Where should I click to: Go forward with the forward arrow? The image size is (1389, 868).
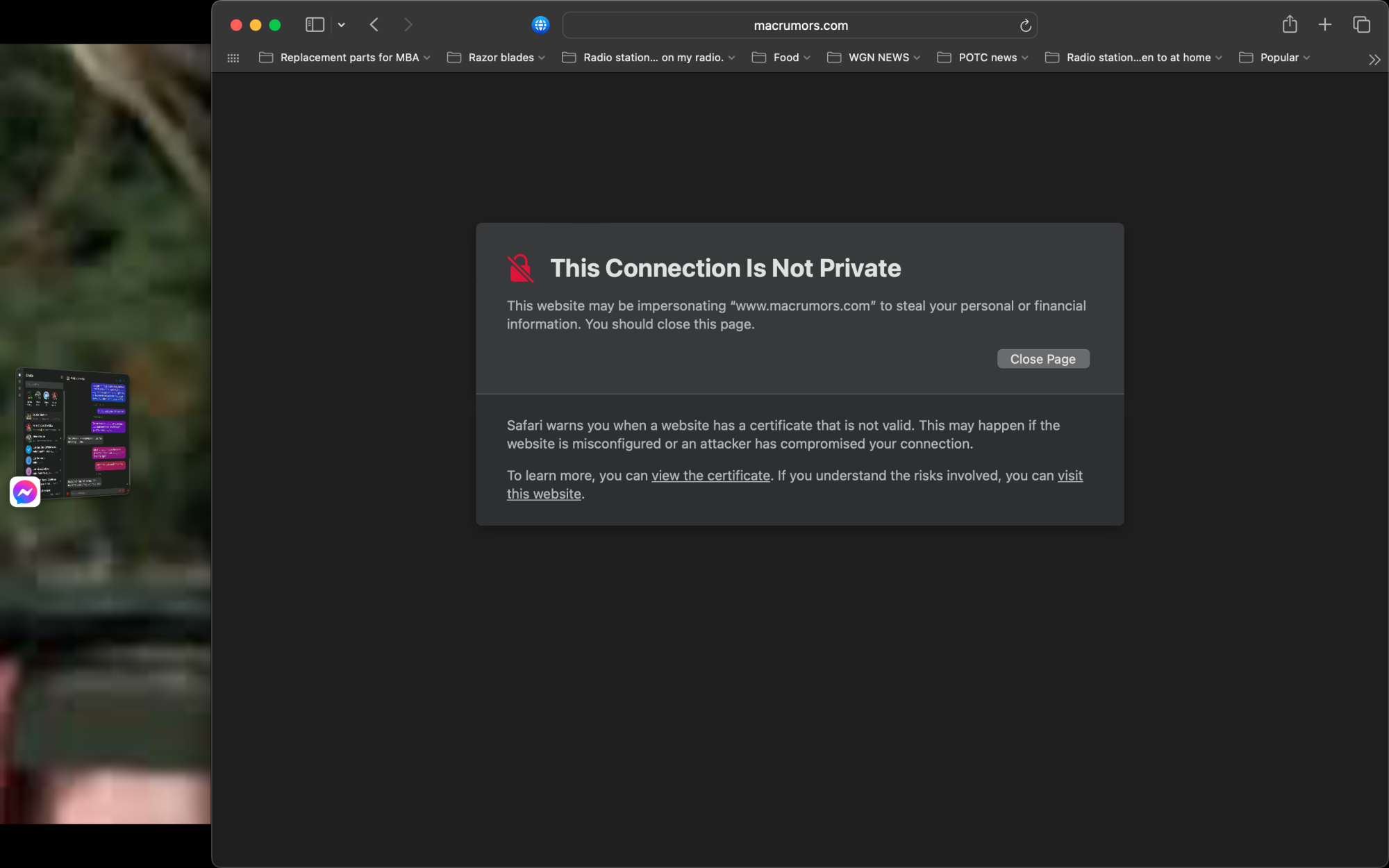(408, 25)
